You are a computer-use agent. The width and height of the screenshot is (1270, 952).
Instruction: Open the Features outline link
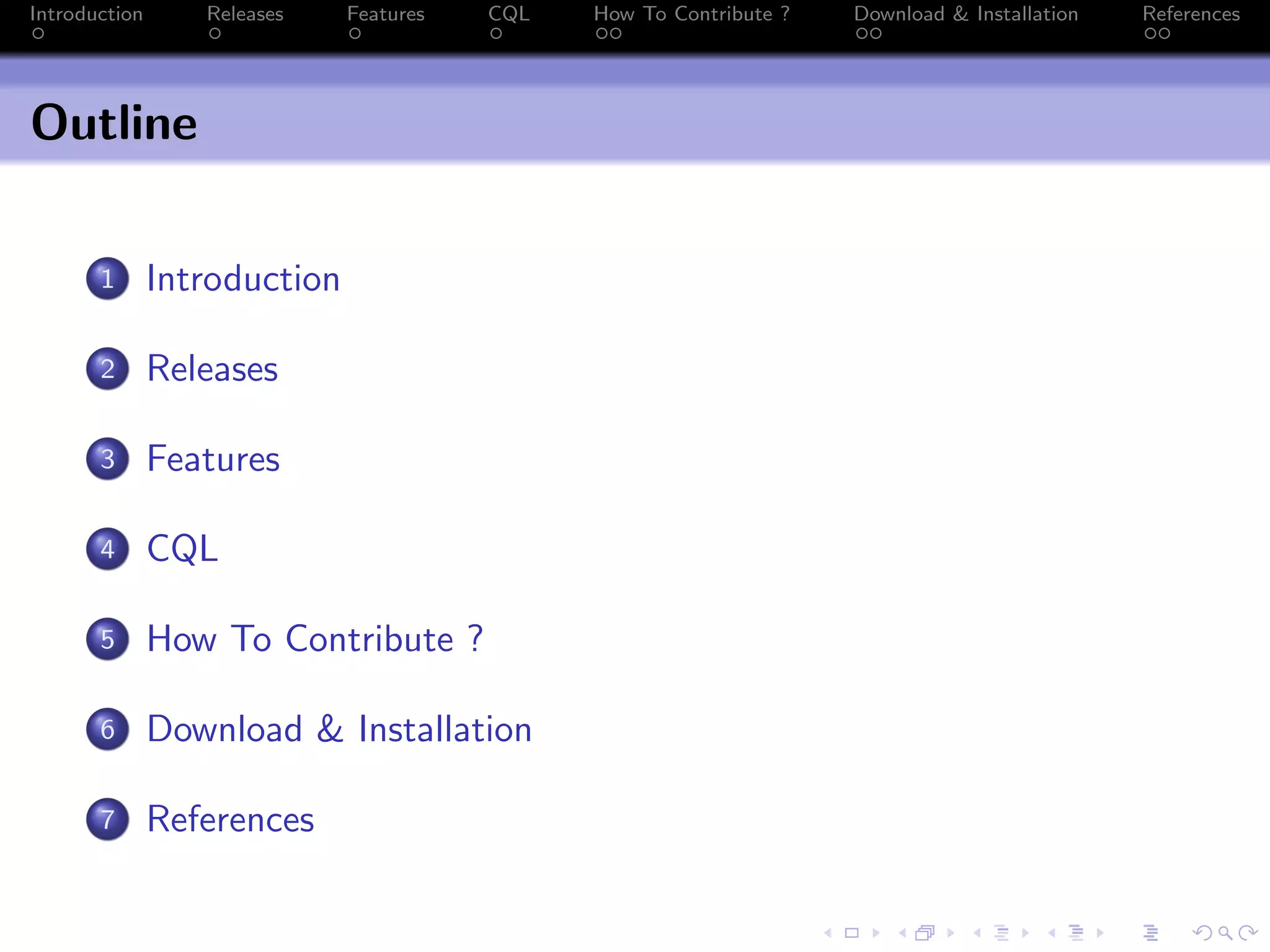tap(213, 459)
